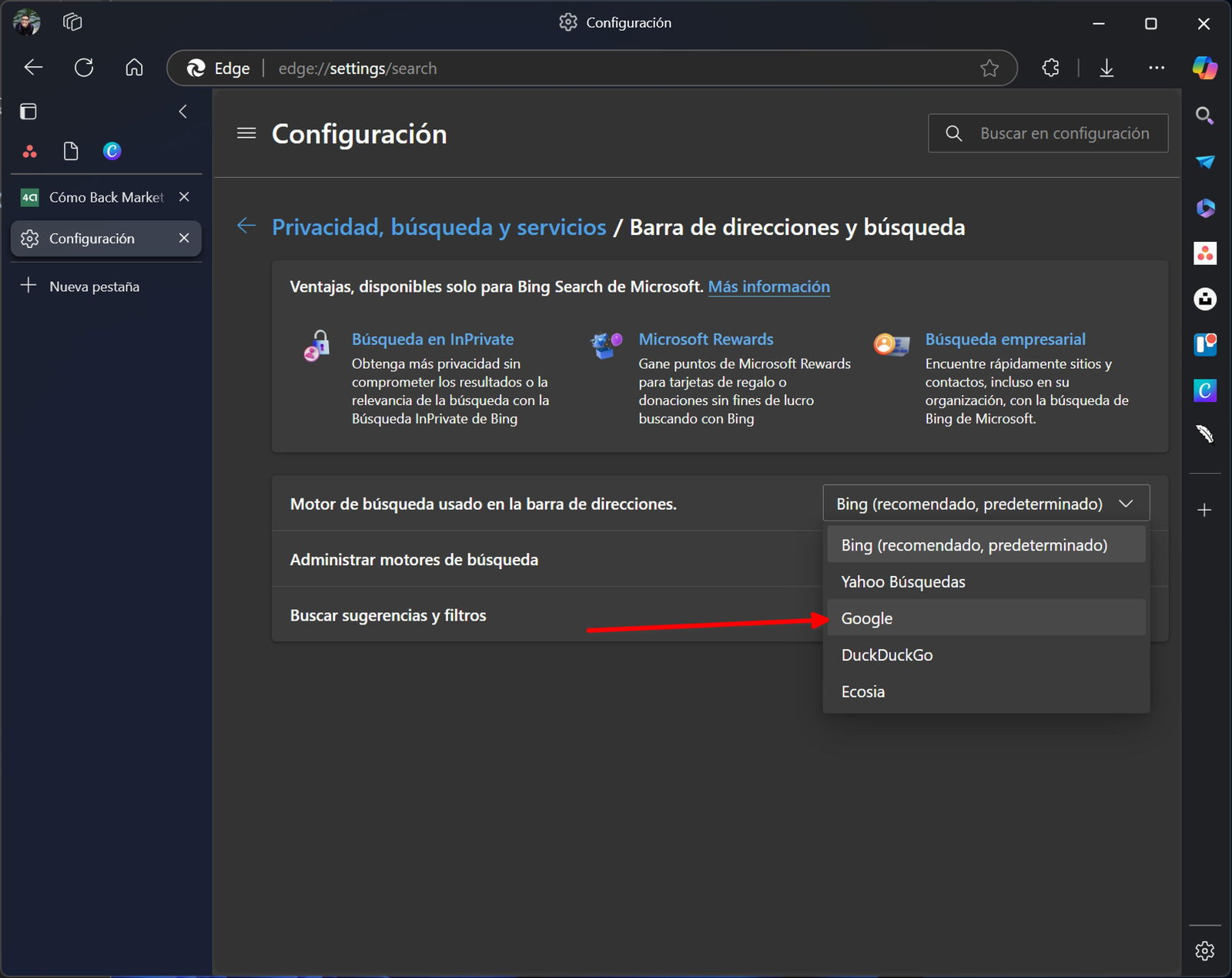Screen dimensions: 1232x978
Task: Select Yahoo Búsquedas option
Action: point(986,582)
